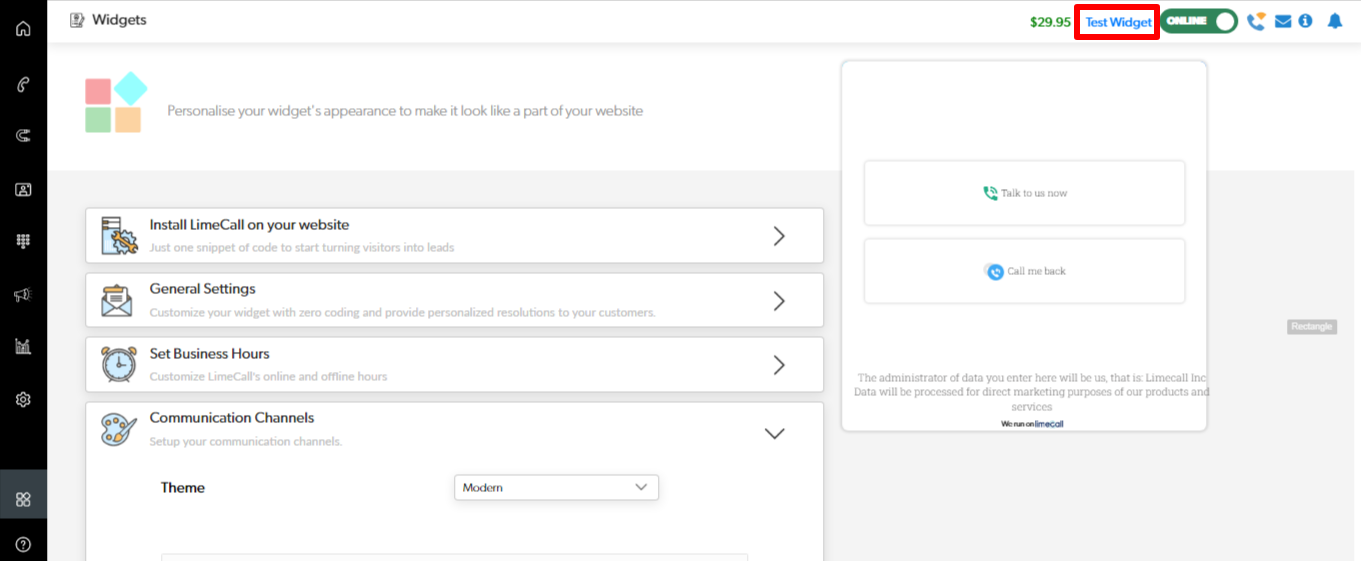The height and width of the screenshot is (561, 1361).
Task: Open the settings gear in sidebar
Action: pos(23,399)
